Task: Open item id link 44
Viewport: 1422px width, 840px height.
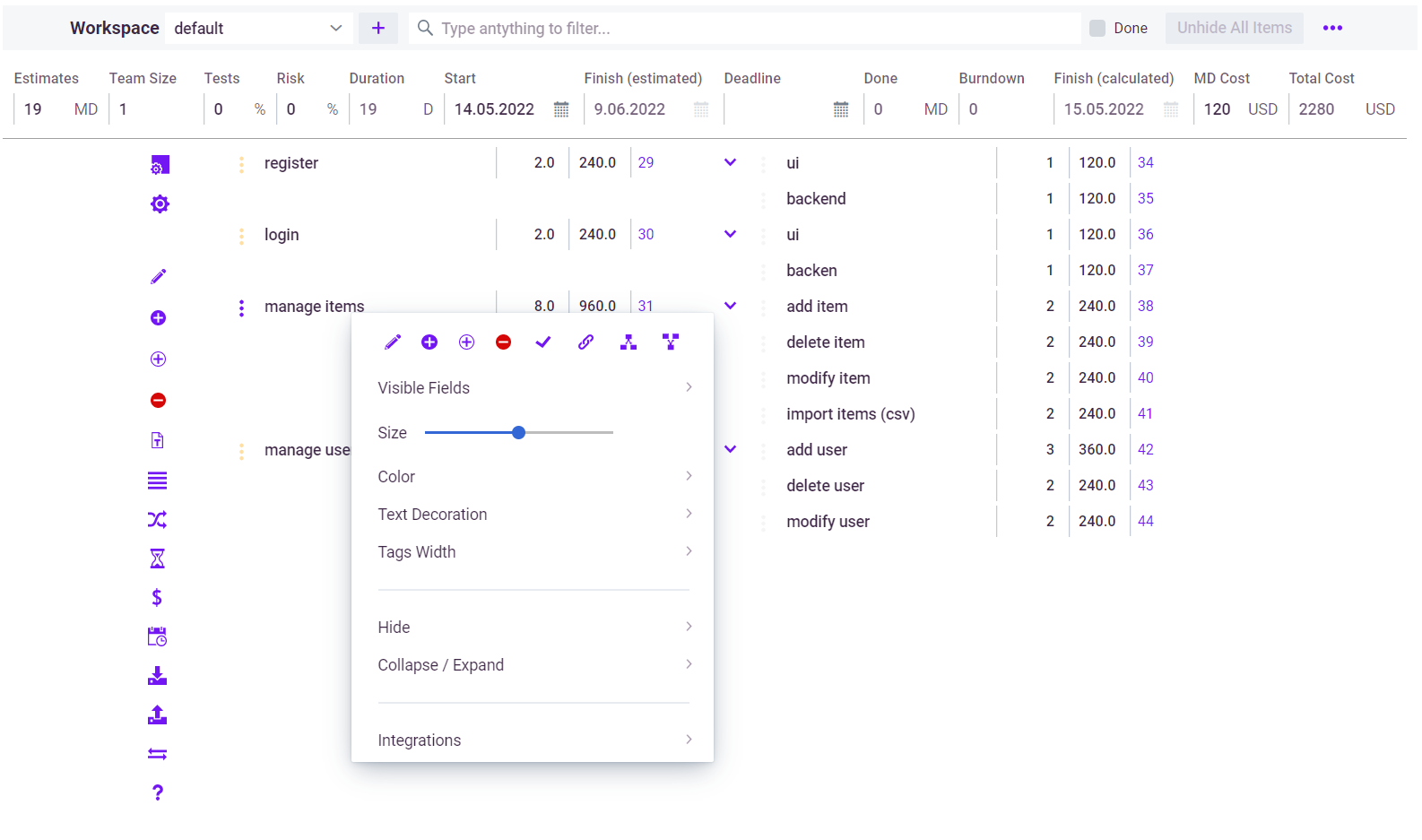Action: (1146, 521)
